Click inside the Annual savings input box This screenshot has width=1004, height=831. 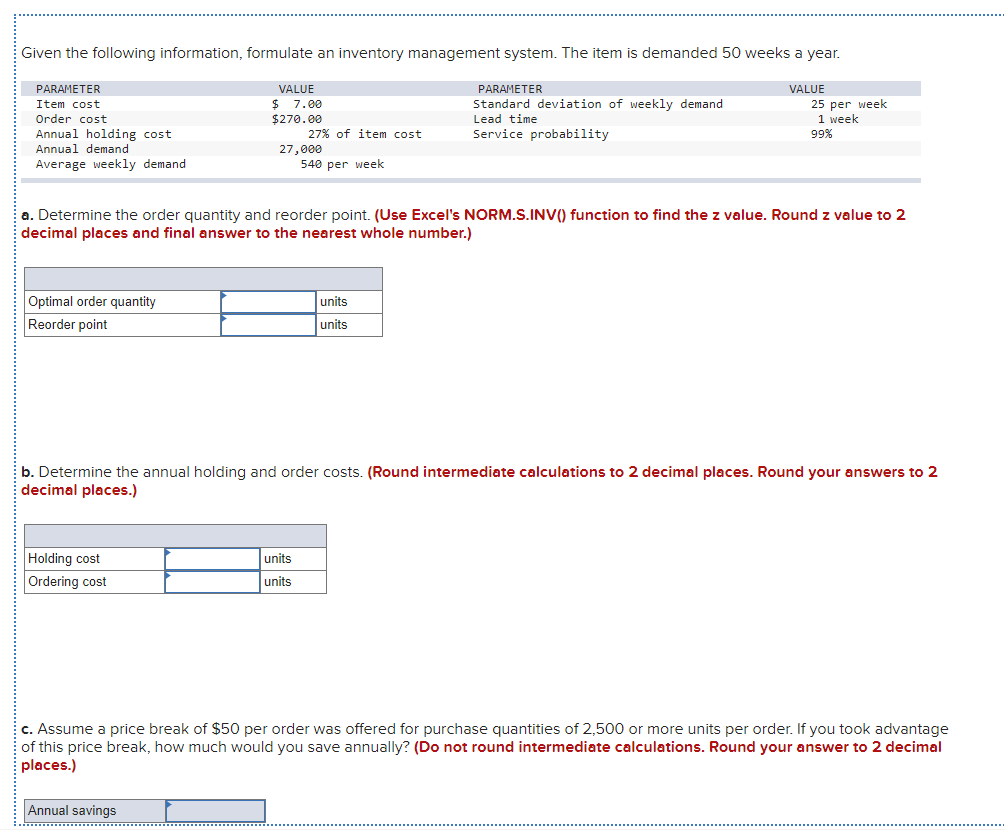point(218,811)
